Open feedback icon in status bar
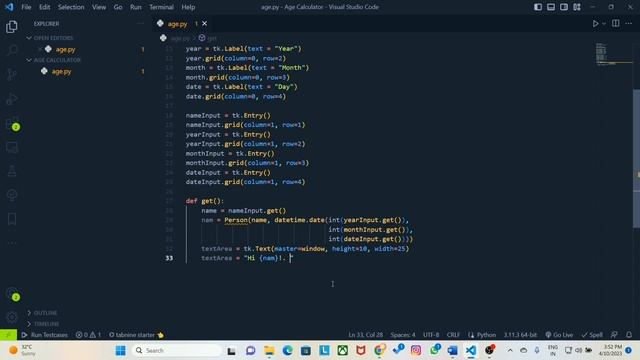This screenshot has width=640, height=360. click(x=614, y=335)
